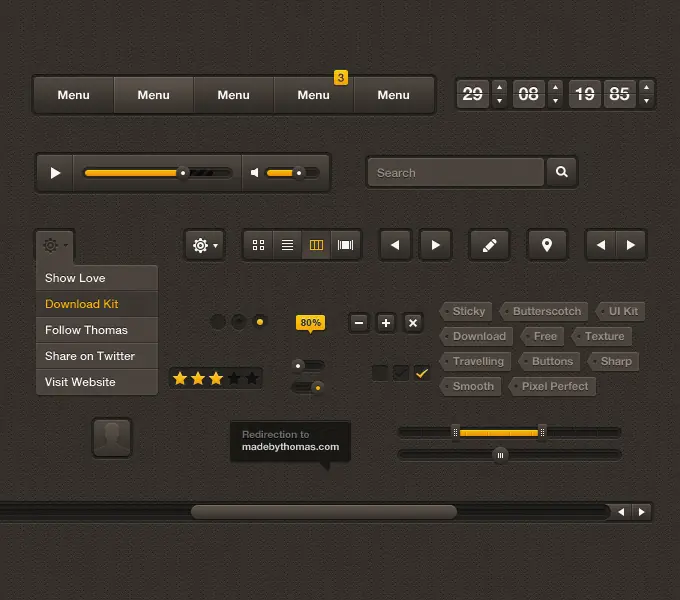This screenshot has width=680, height=600.
Task: Select the first dark radio button
Action: (218, 322)
